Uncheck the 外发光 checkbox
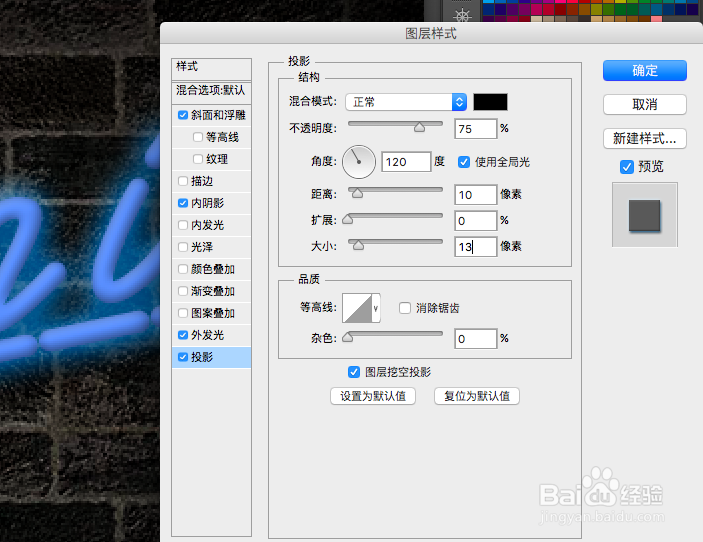703x542 pixels. pos(182,335)
